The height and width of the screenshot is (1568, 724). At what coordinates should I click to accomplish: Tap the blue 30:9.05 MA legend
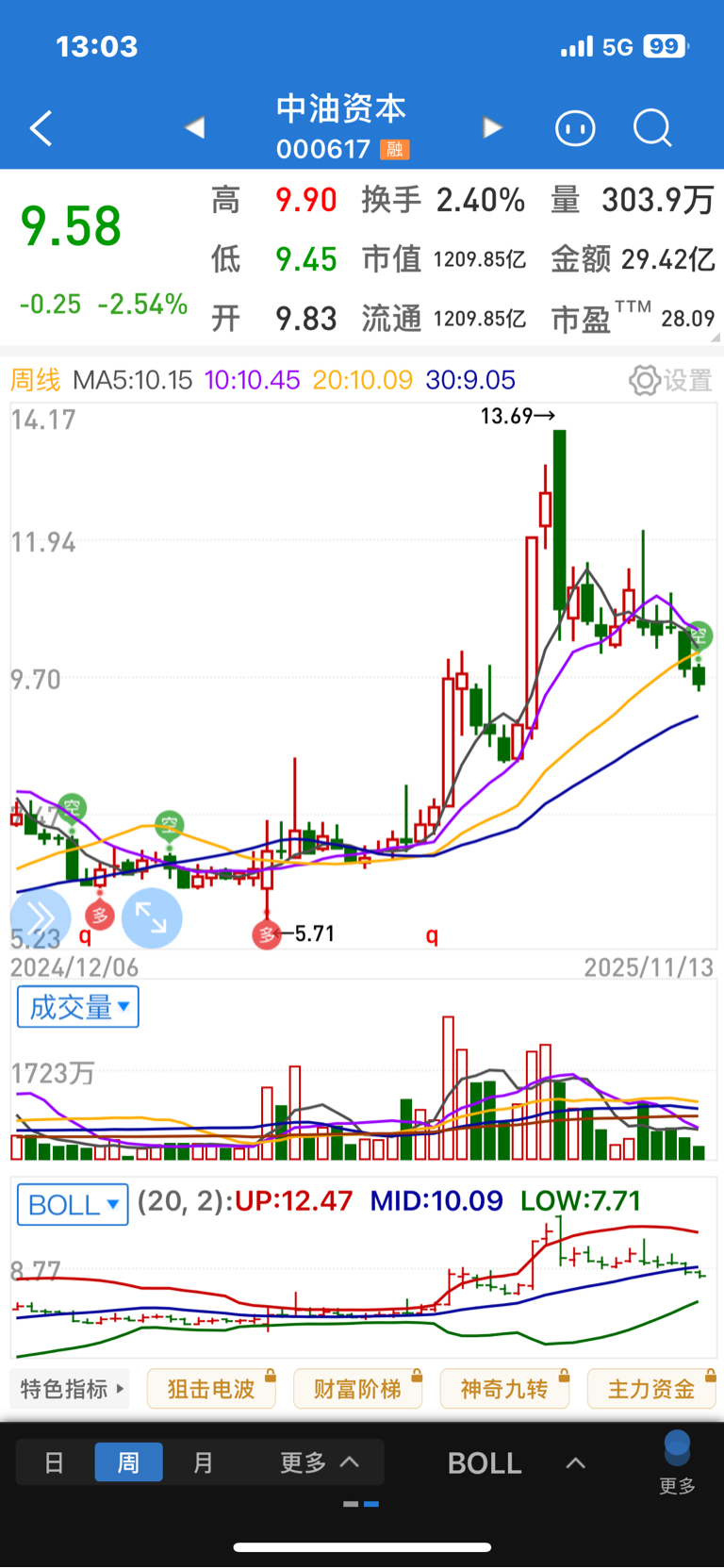[x=470, y=380]
